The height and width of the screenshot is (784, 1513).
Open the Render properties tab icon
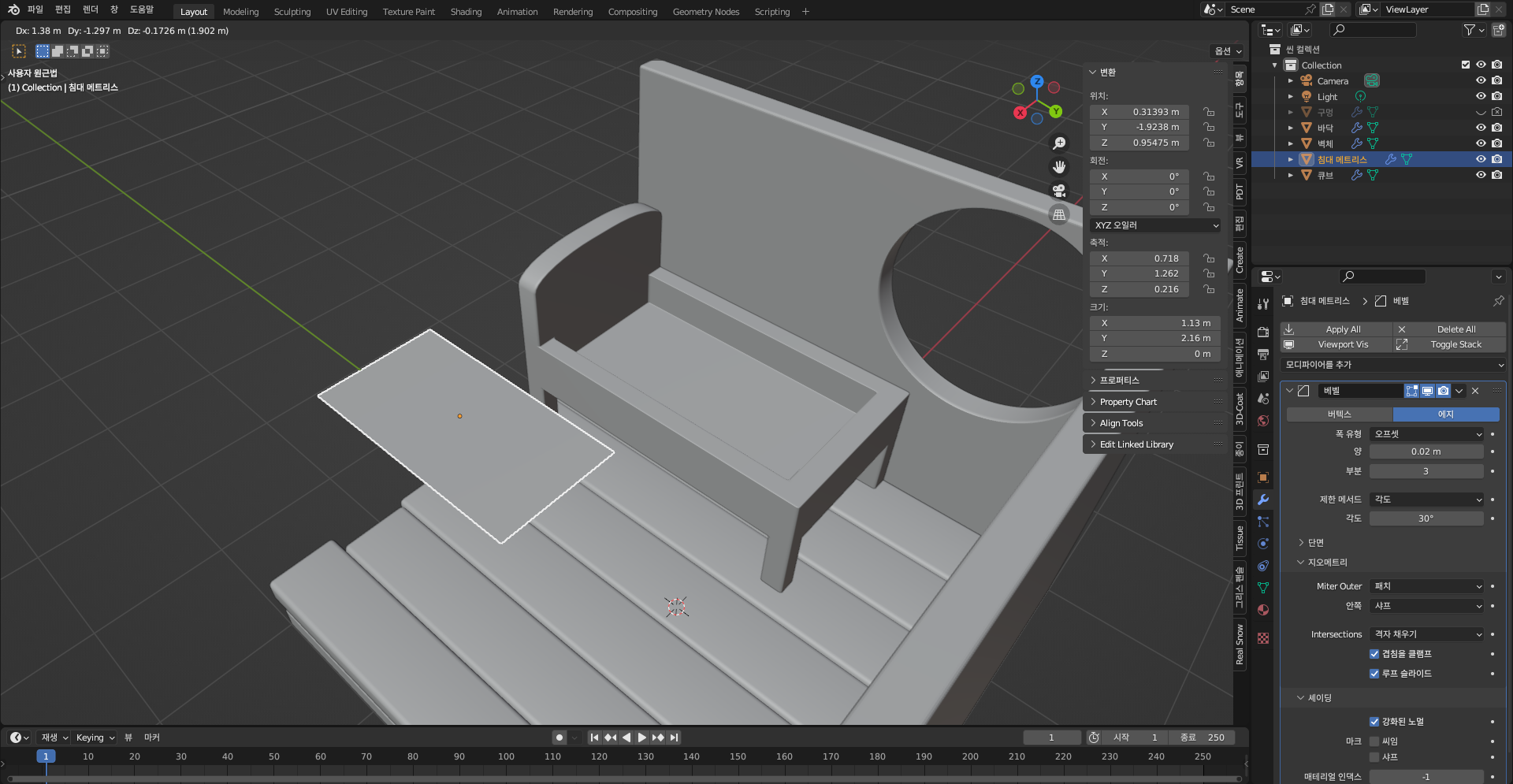click(1263, 332)
